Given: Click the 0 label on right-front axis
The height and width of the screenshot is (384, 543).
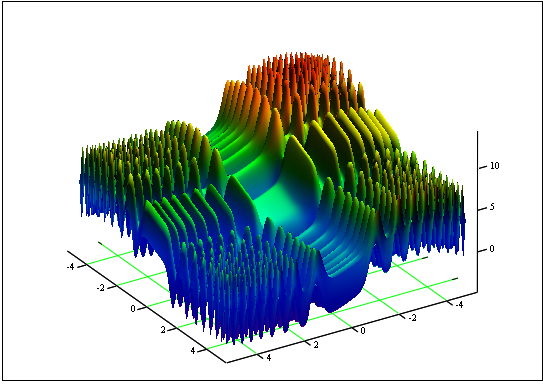Looking at the screenshot, I should click(x=363, y=331).
